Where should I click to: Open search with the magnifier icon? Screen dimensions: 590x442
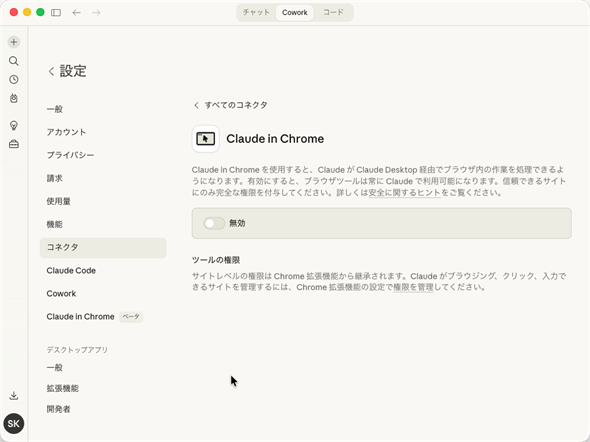14,61
